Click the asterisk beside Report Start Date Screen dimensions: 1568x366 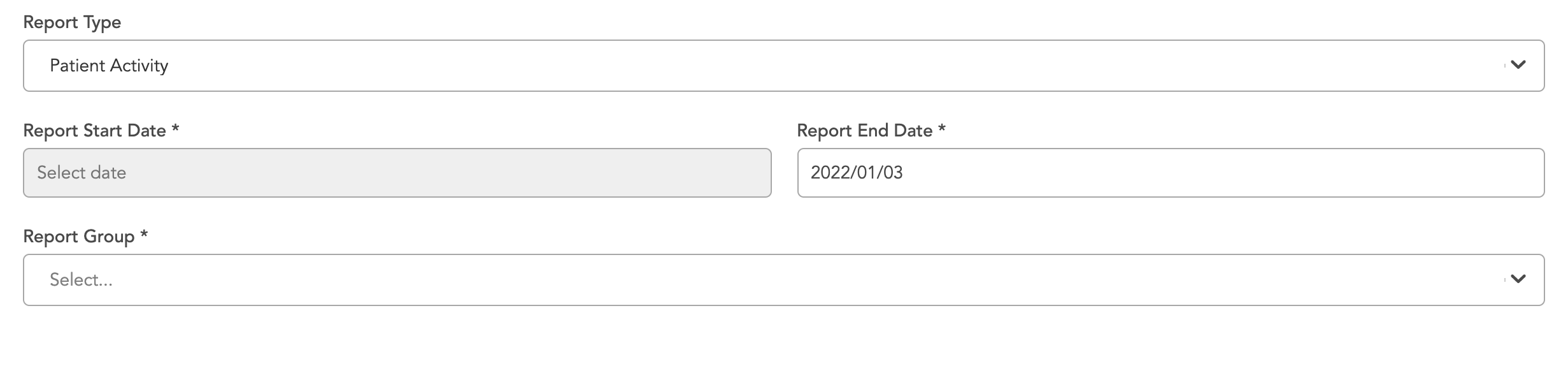[176, 129]
